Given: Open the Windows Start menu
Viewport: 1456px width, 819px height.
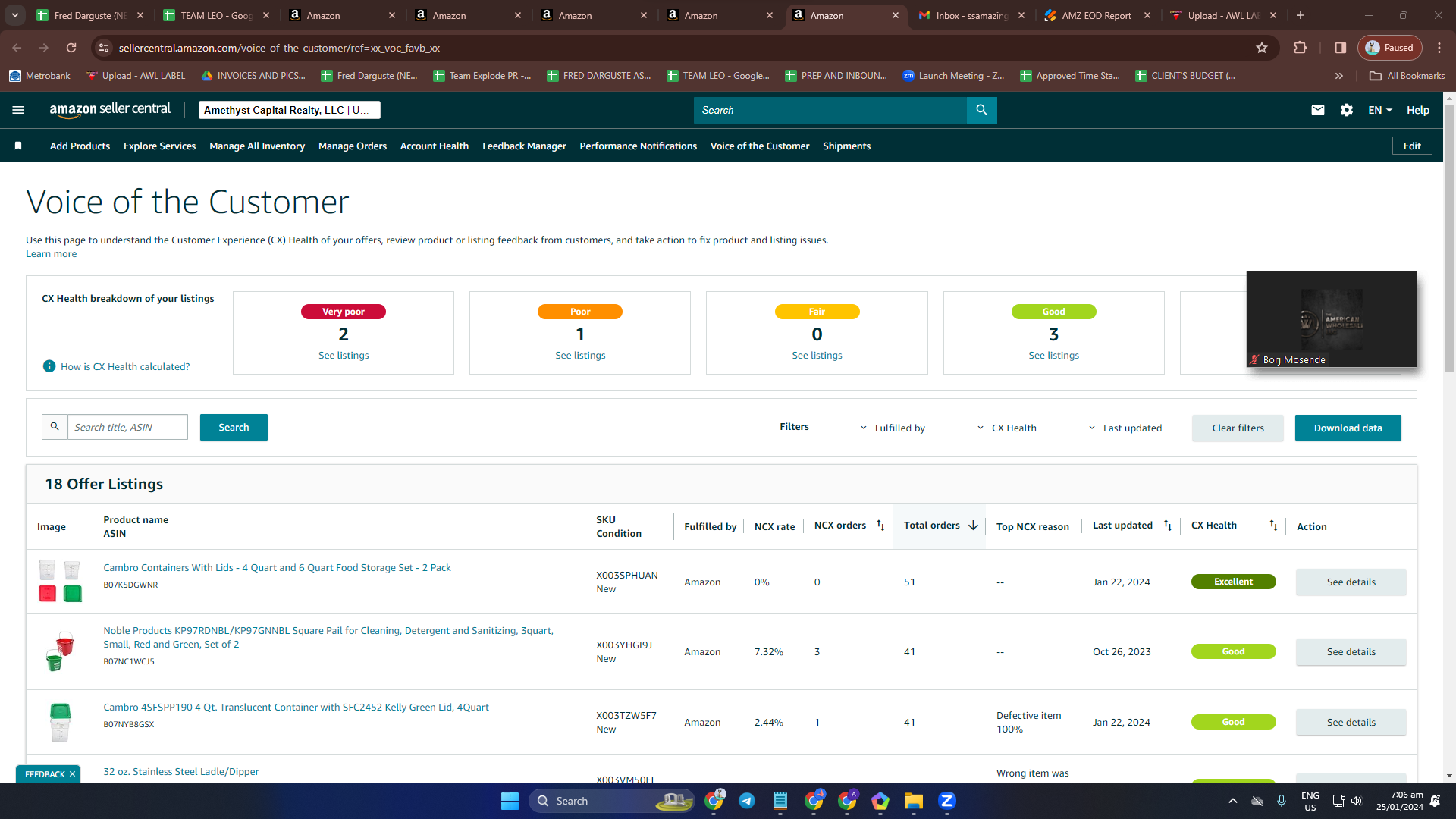Looking at the screenshot, I should (x=510, y=801).
